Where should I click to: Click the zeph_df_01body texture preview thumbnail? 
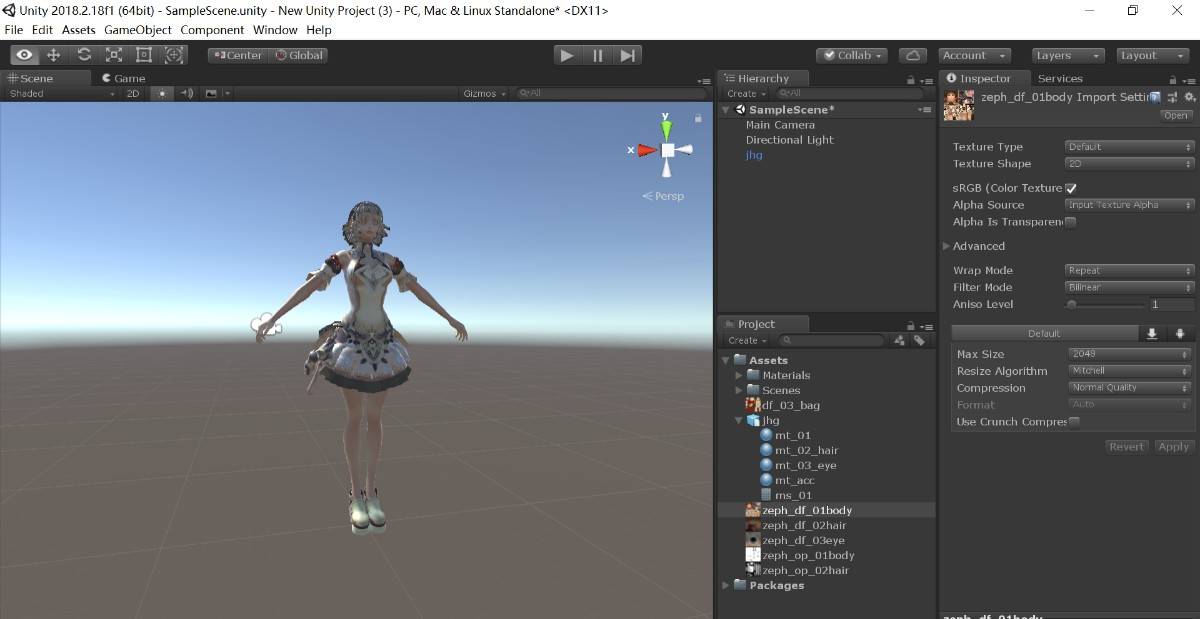(959, 105)
